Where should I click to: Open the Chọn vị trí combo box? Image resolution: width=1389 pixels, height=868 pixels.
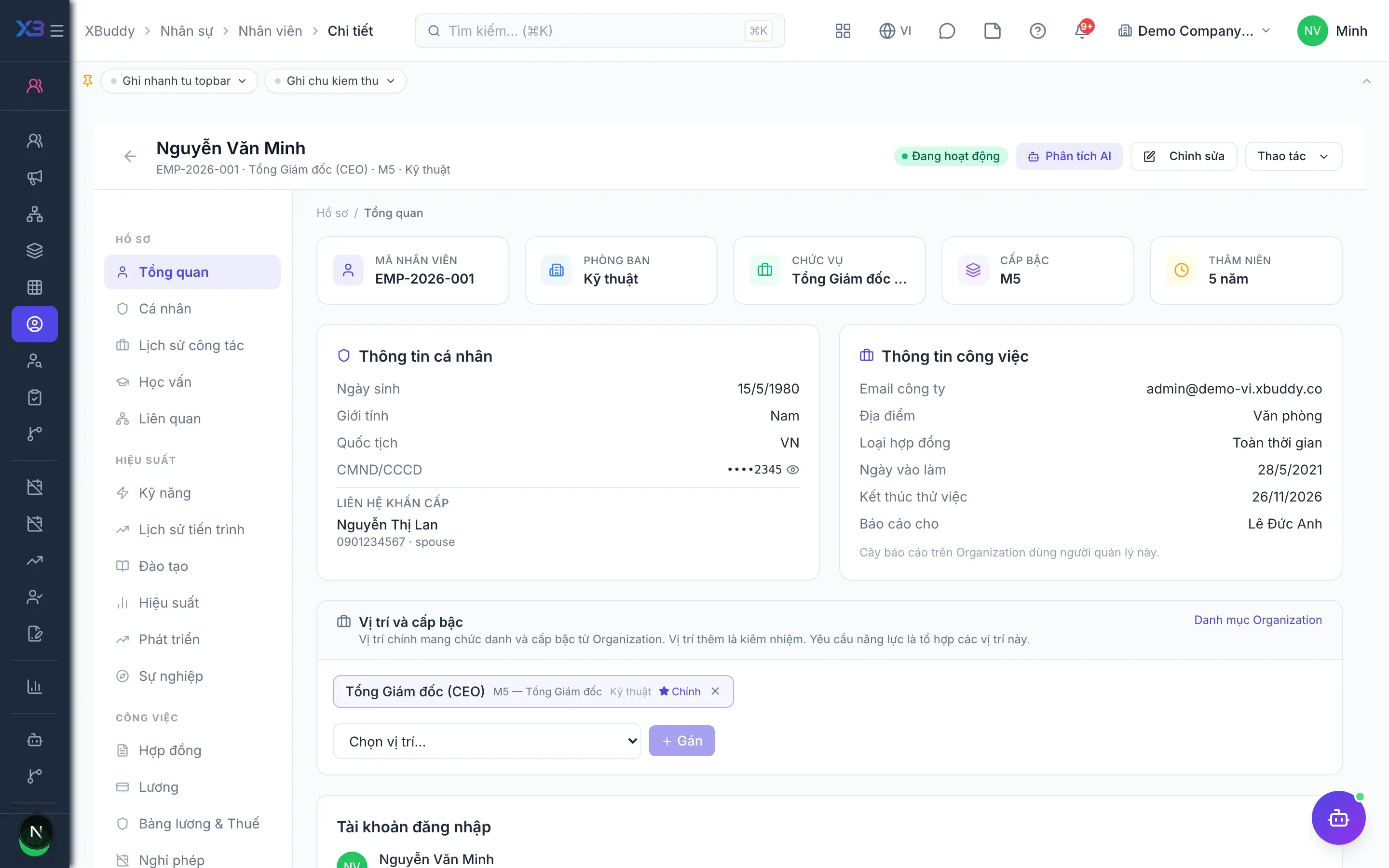tap(487, 741)
